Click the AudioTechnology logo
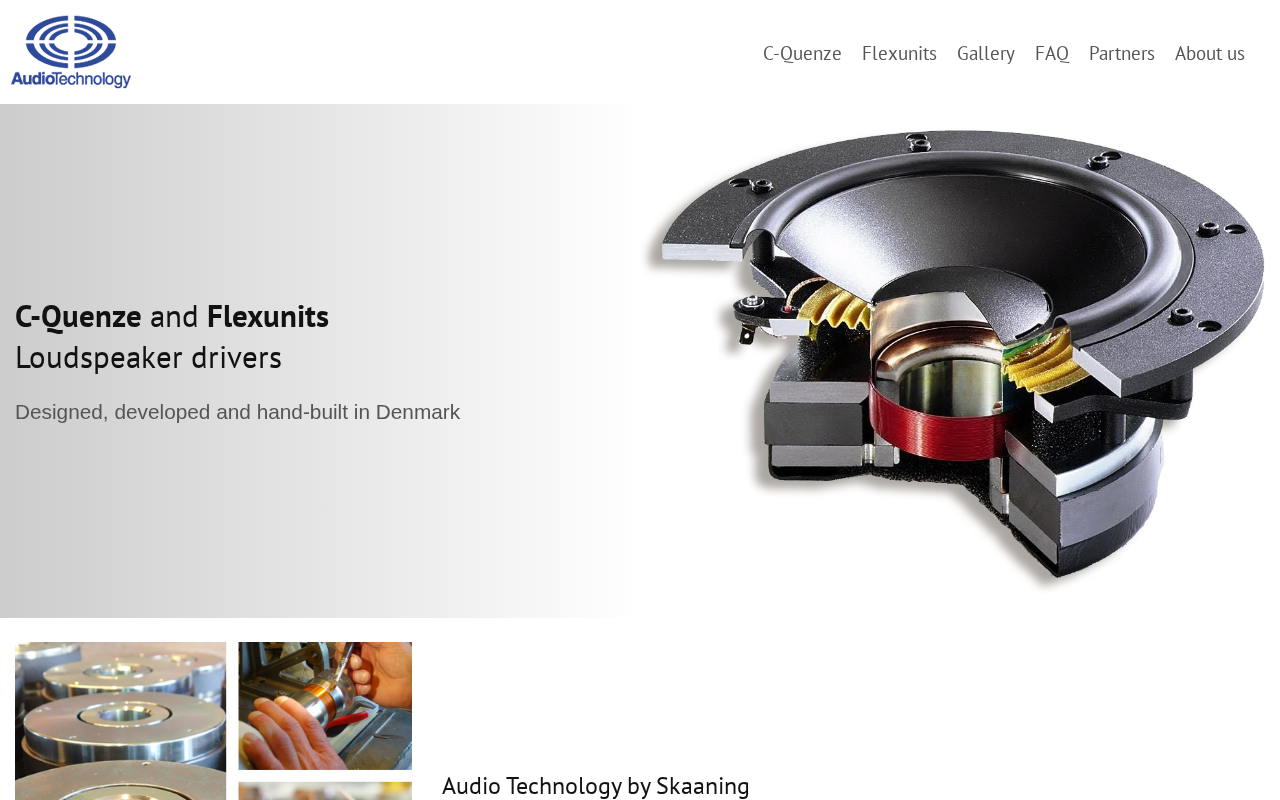 click(x=71, y=52)
